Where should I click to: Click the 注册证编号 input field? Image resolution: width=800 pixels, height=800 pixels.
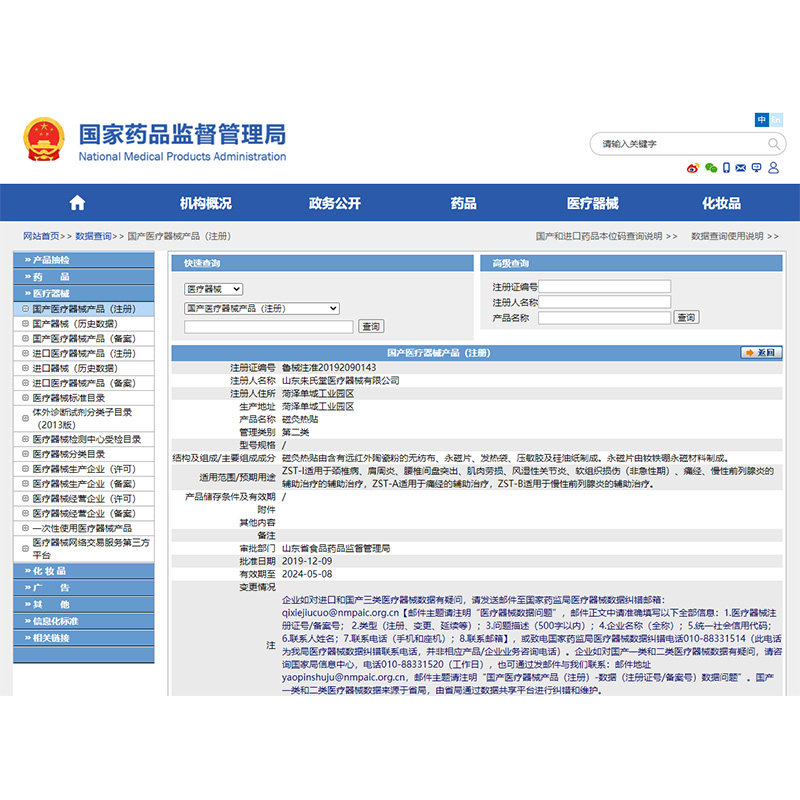(x=605, y=286)
